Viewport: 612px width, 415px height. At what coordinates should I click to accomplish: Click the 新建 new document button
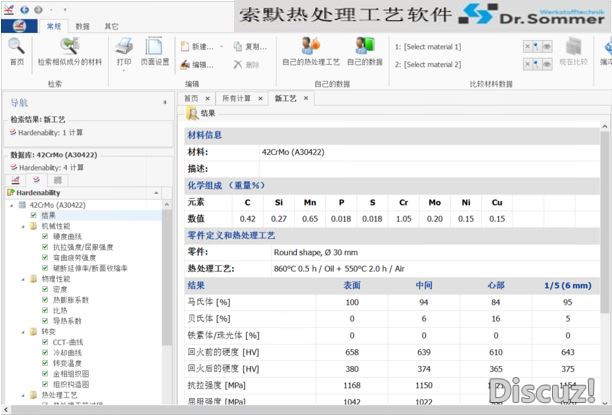point(197,47)
